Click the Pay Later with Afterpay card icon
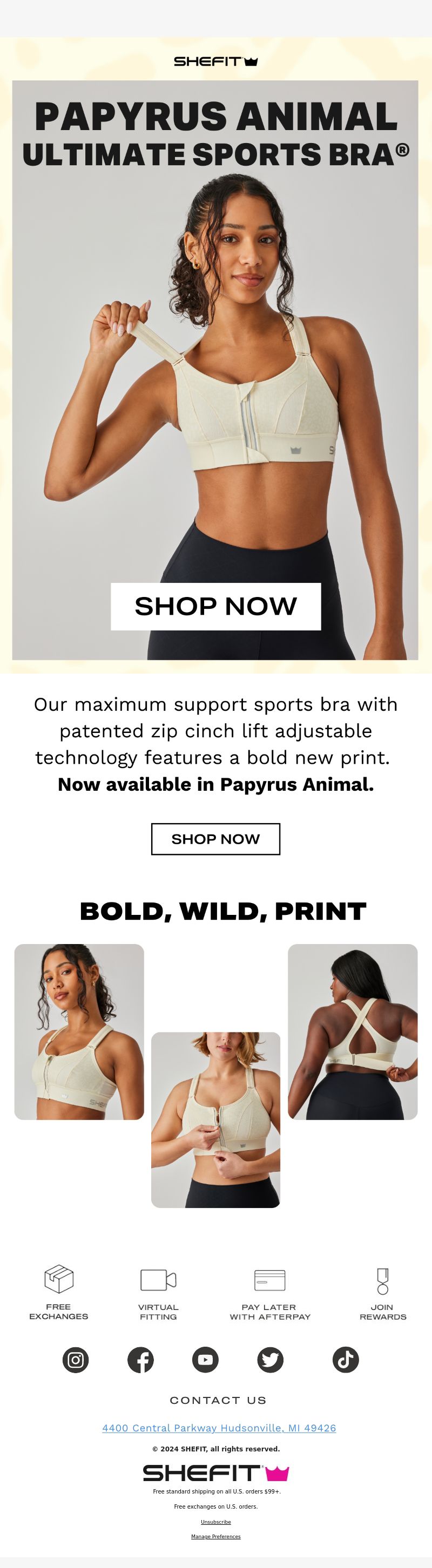The width and height of the screenshot is (432, 1568). coord(269,1279)
